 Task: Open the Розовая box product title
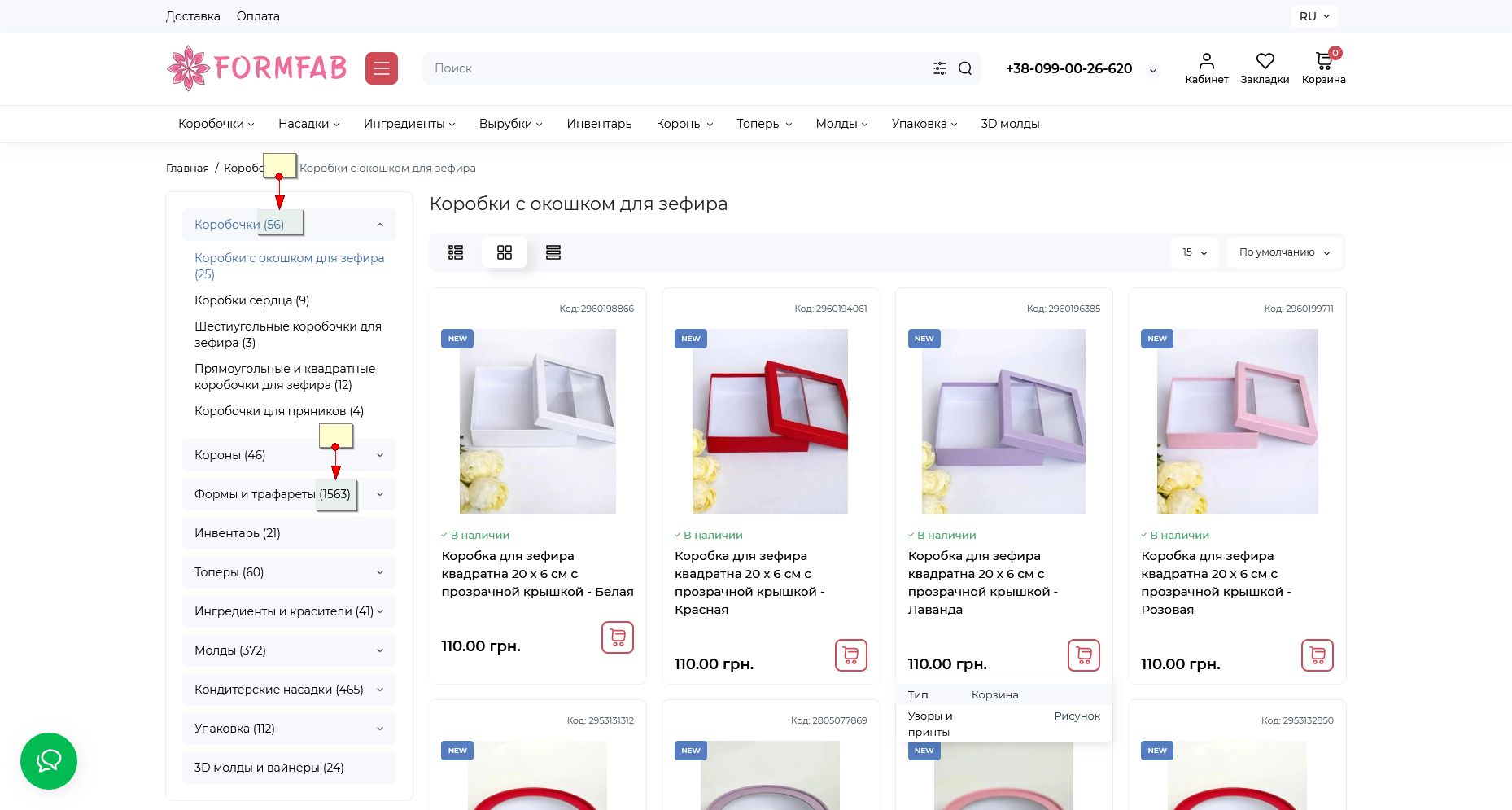pyautogui.click(x=1216, y=583)
